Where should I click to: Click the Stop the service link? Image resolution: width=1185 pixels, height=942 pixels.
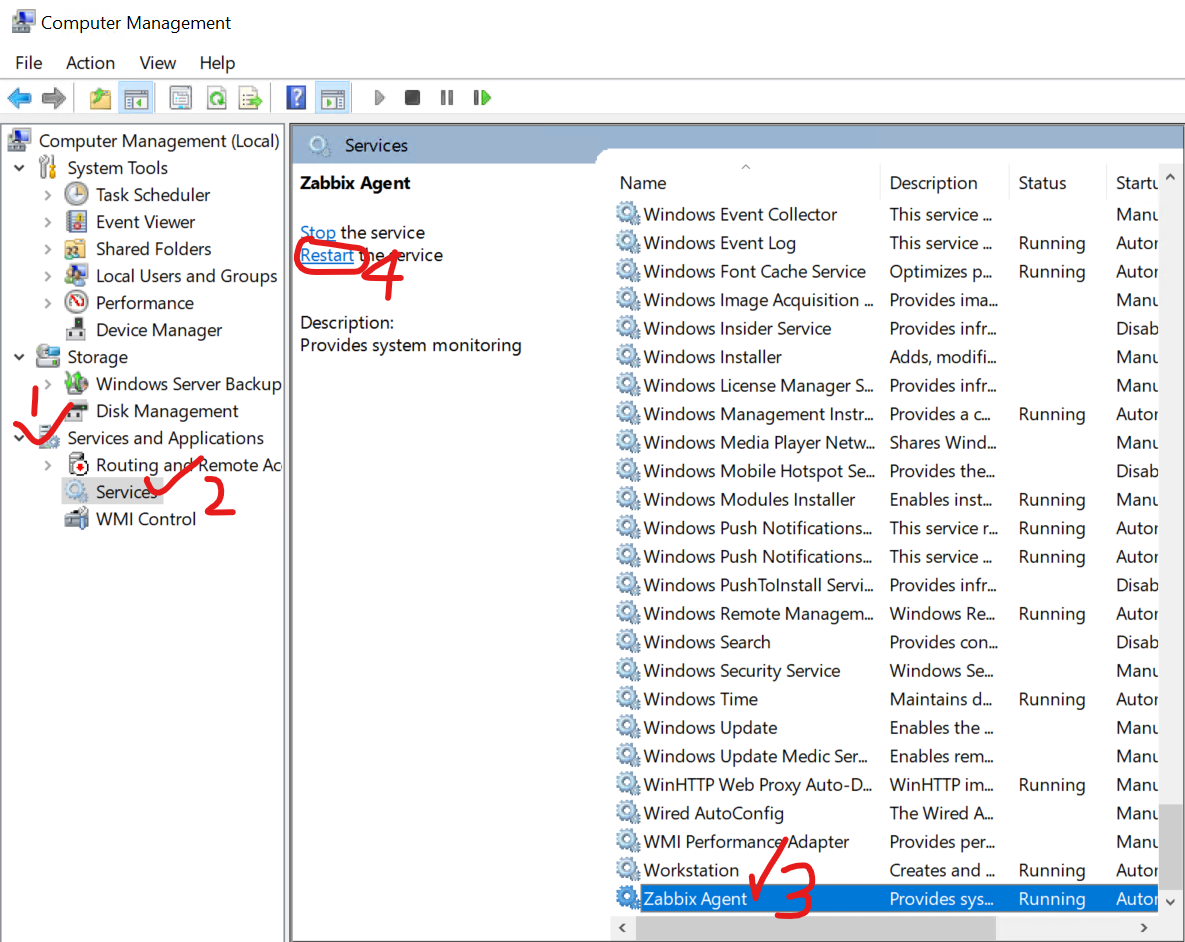317,232
